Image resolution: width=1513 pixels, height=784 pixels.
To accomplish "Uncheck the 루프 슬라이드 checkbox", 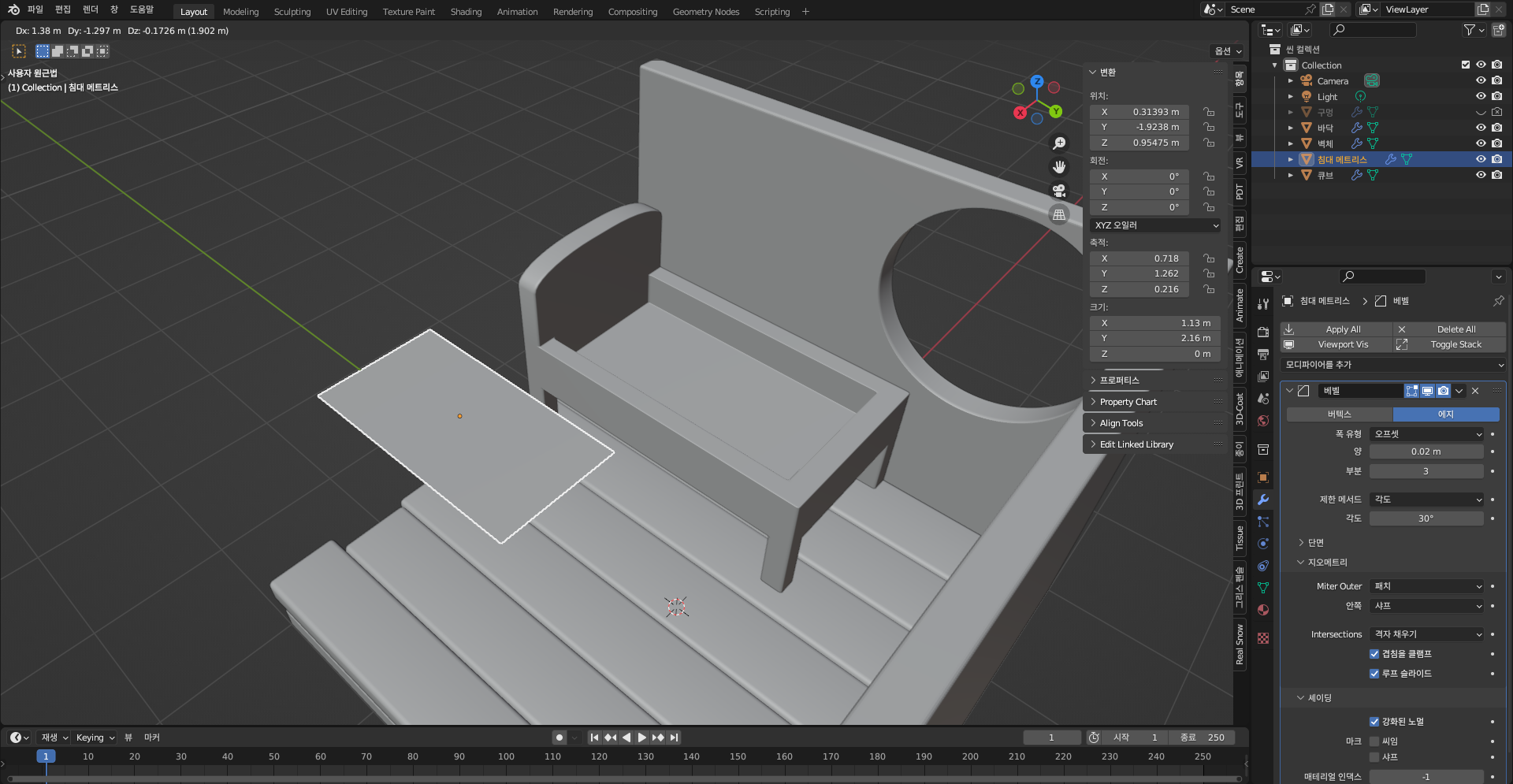I will pos(1374,674).
